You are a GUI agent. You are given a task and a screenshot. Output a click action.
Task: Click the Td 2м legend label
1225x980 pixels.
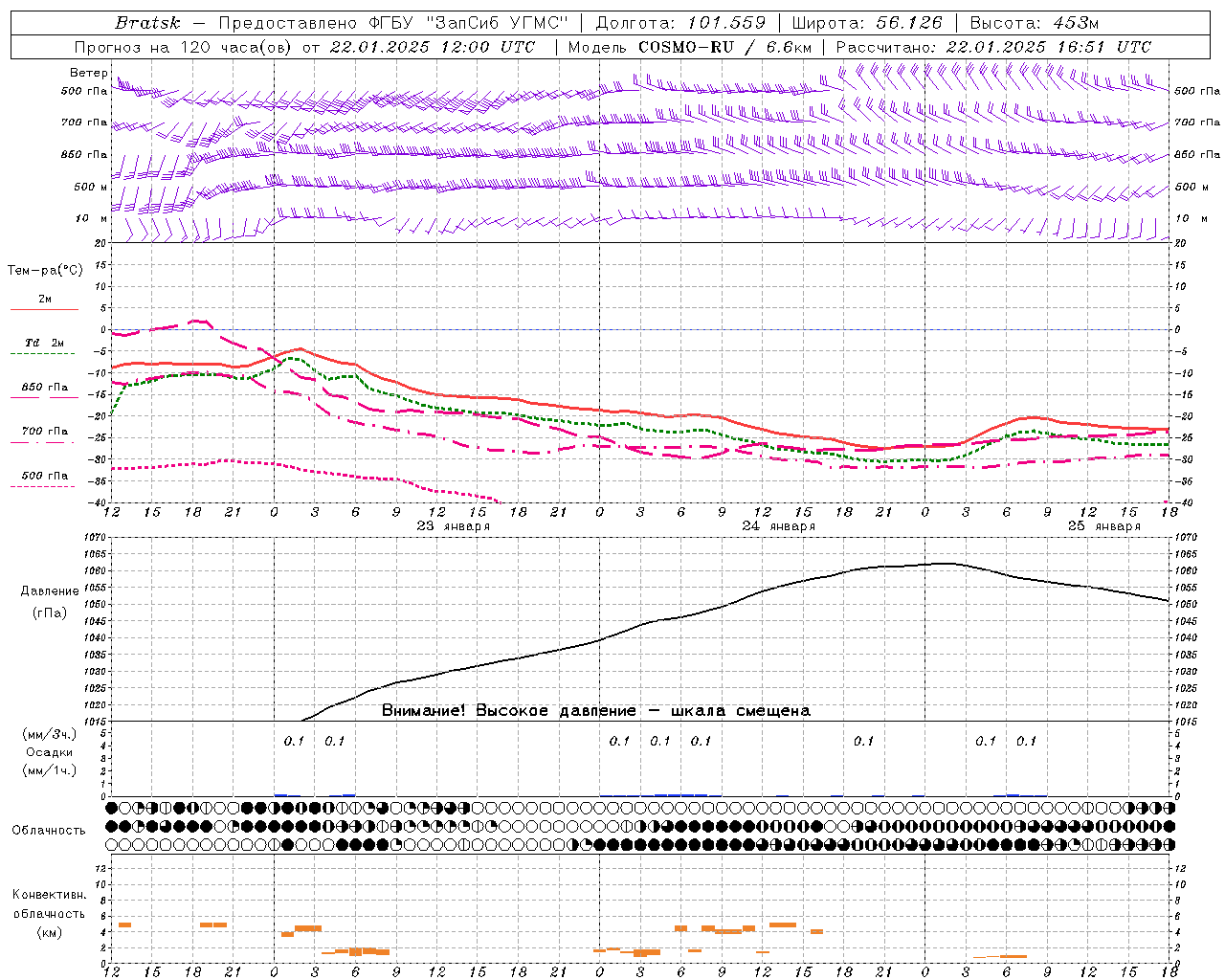click(x=45, y=343)
